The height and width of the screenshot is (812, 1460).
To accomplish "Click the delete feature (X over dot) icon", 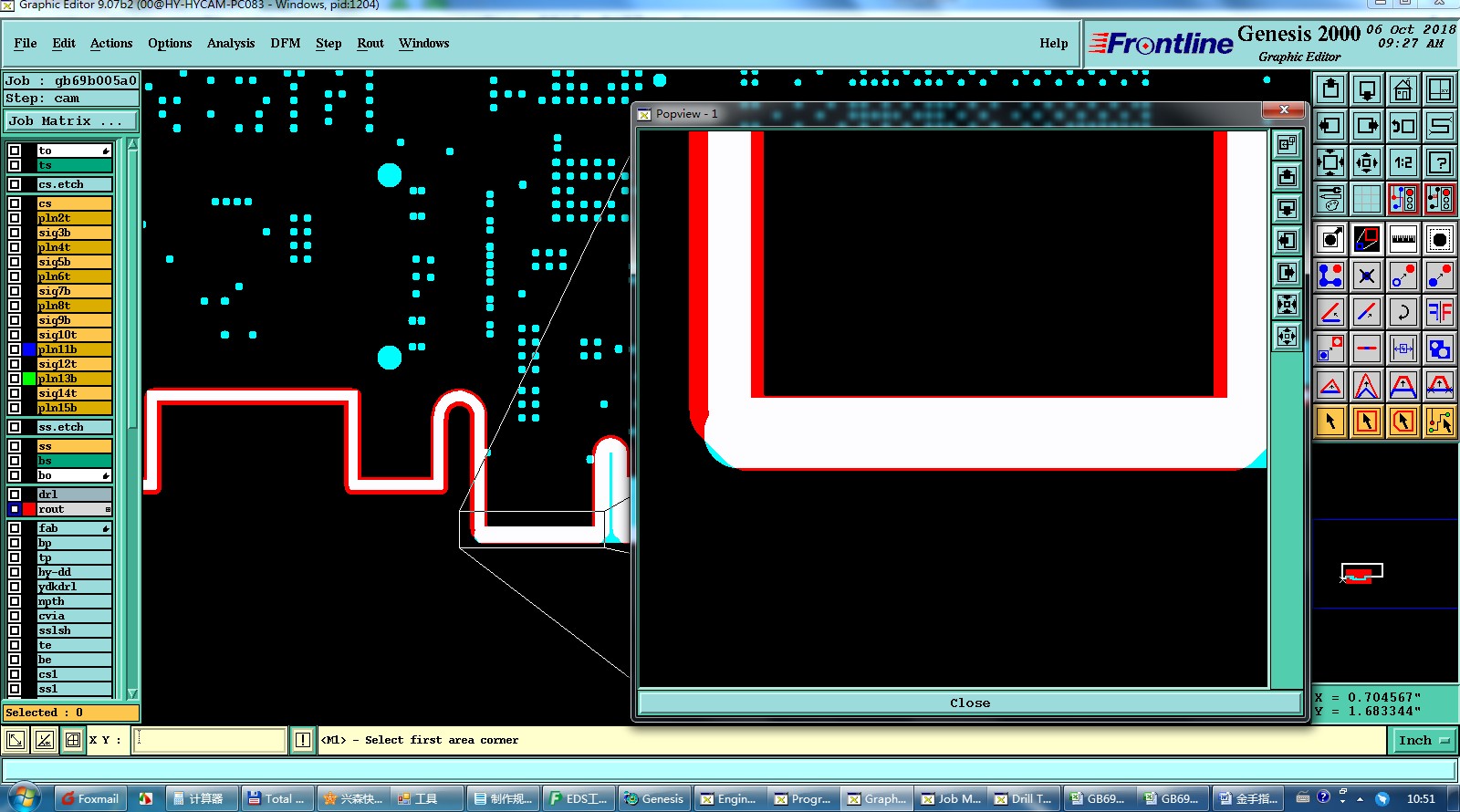I will click(1367, 276).
